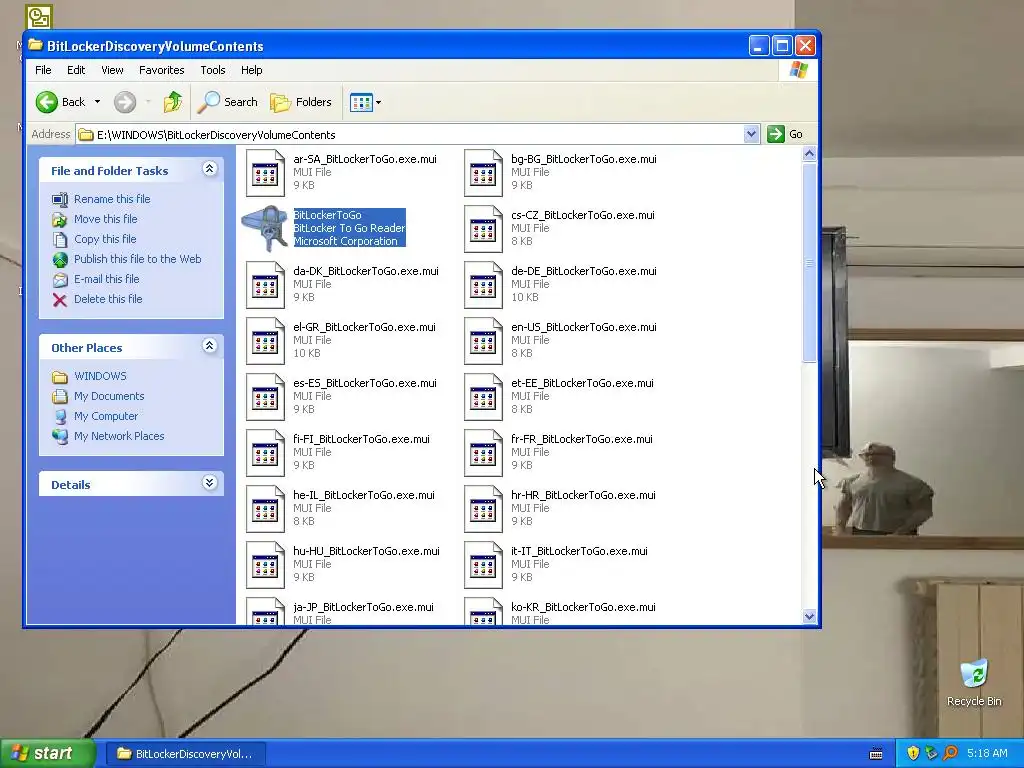Screen dimensions: 1024x768
Task: Select hr-HR_BitLockerToGo.exe.mui file icon
Action: coord(483,509)
